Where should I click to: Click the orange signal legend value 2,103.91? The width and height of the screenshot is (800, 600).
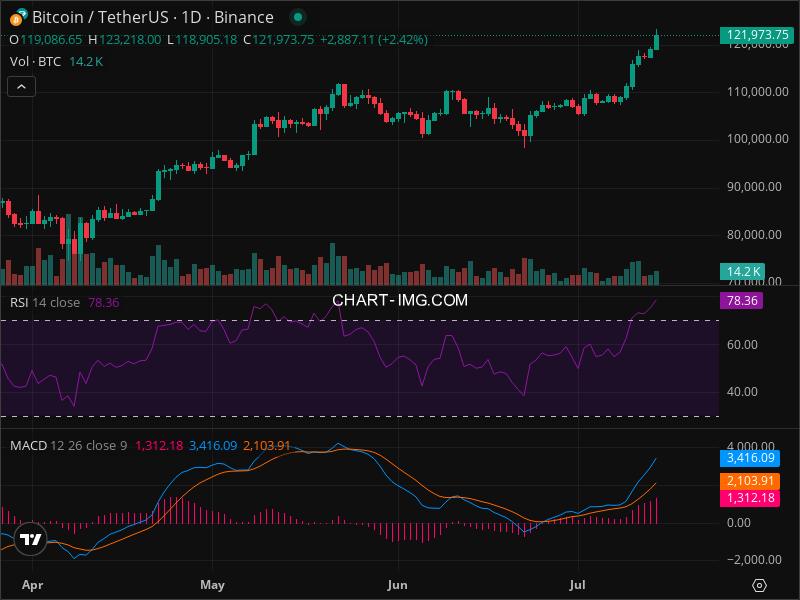point(267,446)
